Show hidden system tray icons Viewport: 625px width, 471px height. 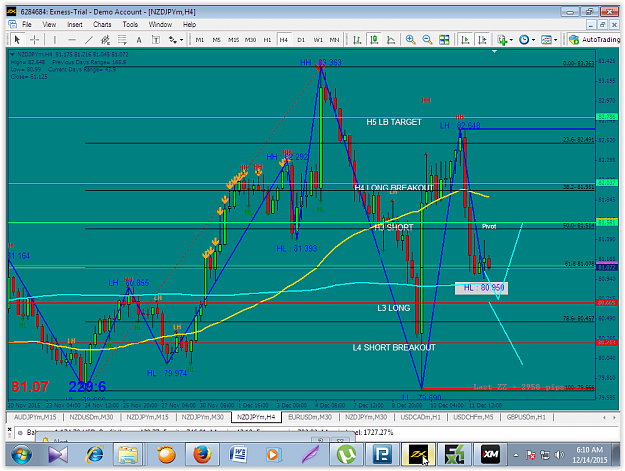pos(516,455)
